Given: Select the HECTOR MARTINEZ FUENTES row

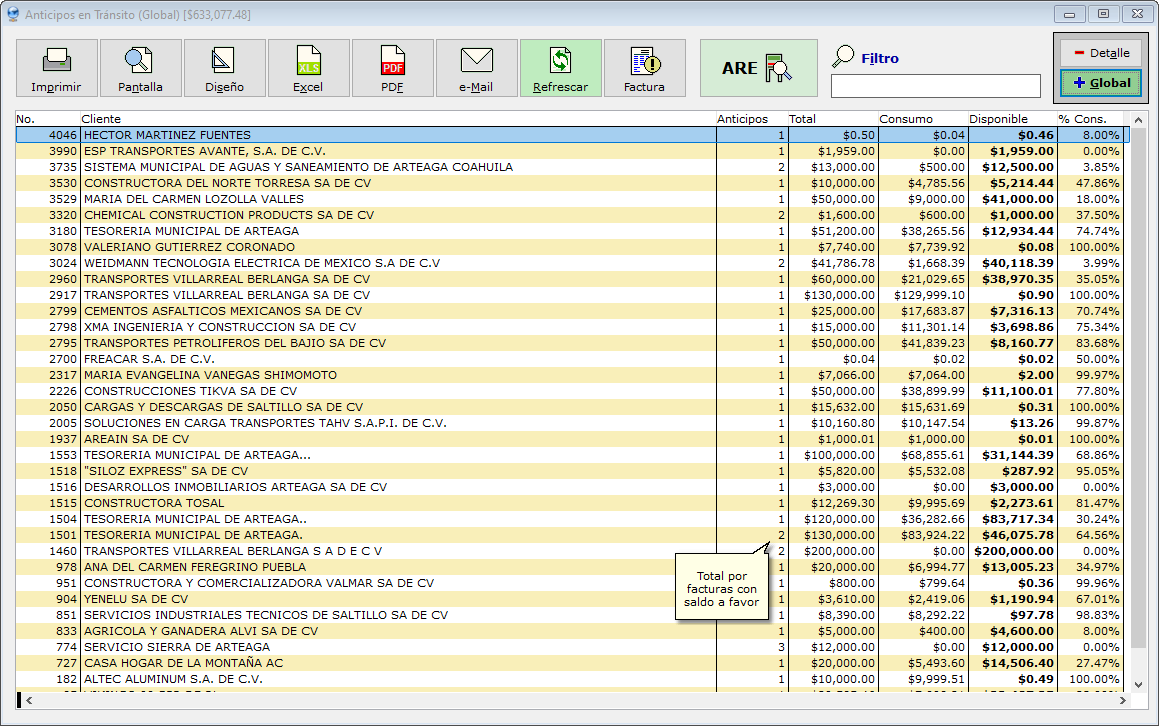Looking at the screenshot, I should (167, 135).
